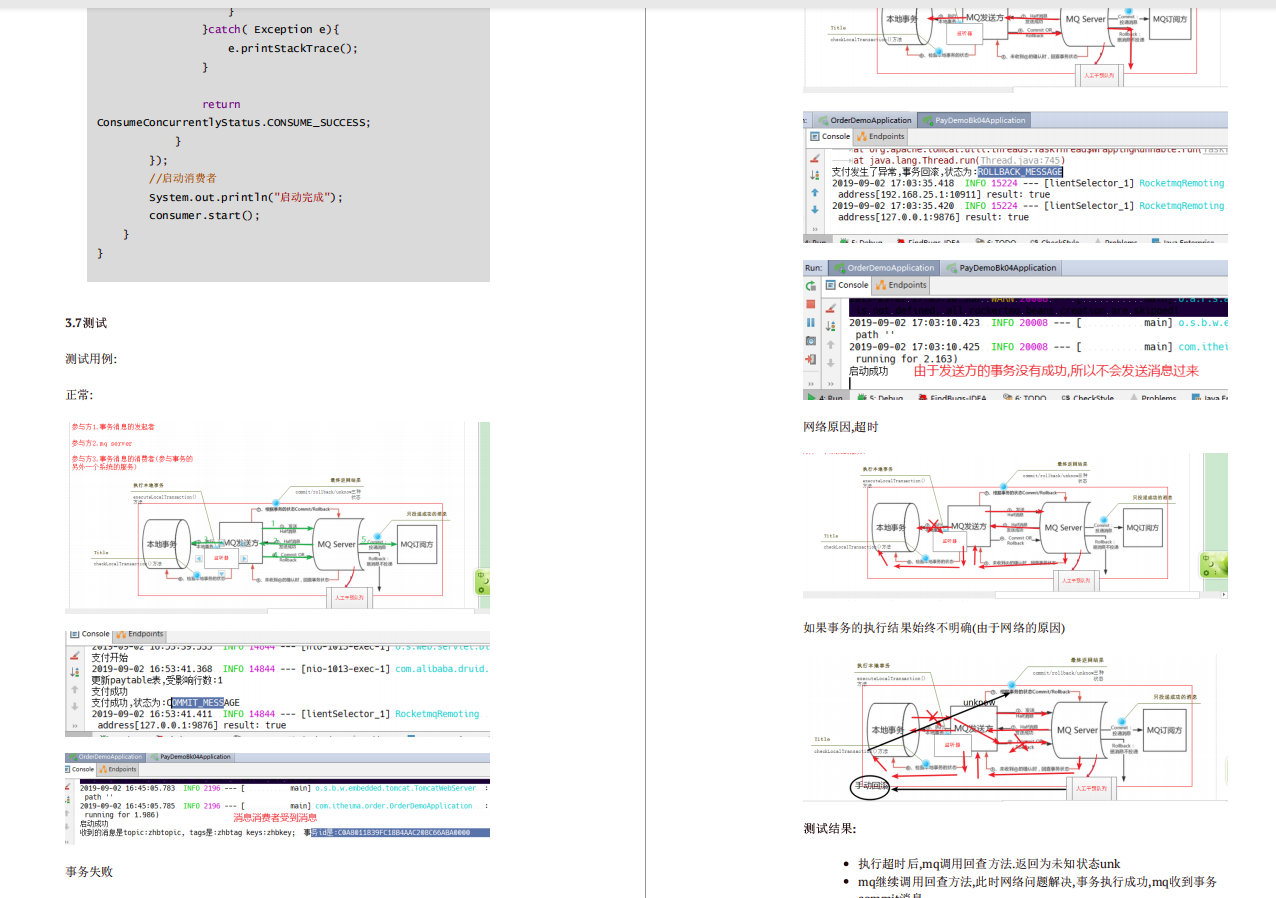
Task: Click the 正常: label
Action: pyautogui.click(x=79, y=395)
